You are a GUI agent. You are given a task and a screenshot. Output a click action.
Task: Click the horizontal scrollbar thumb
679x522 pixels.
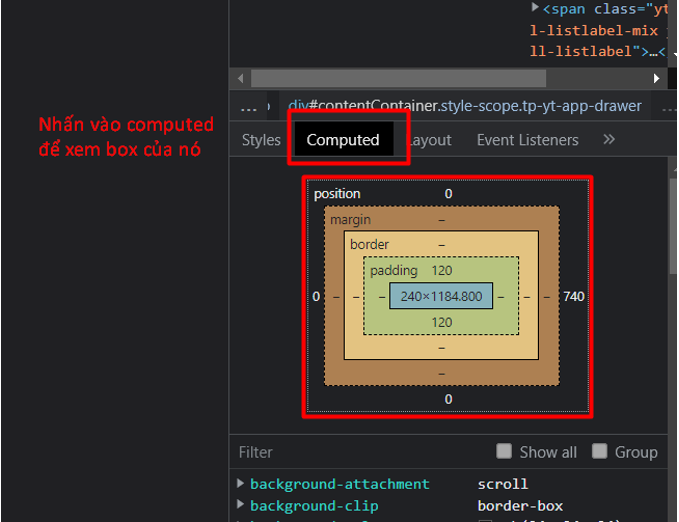pos(398,78)
